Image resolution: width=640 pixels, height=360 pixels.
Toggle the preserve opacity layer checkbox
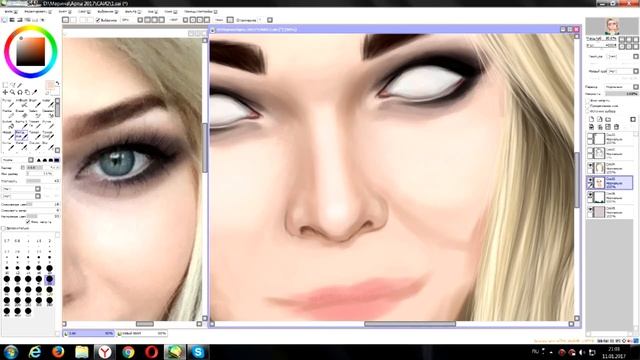coord(588,100)
